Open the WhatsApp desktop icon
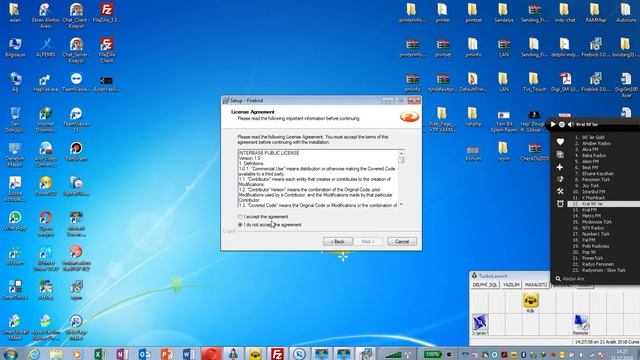Image resolution: width=640 pixels, height=360 pixels. click(x=15, y=221)
